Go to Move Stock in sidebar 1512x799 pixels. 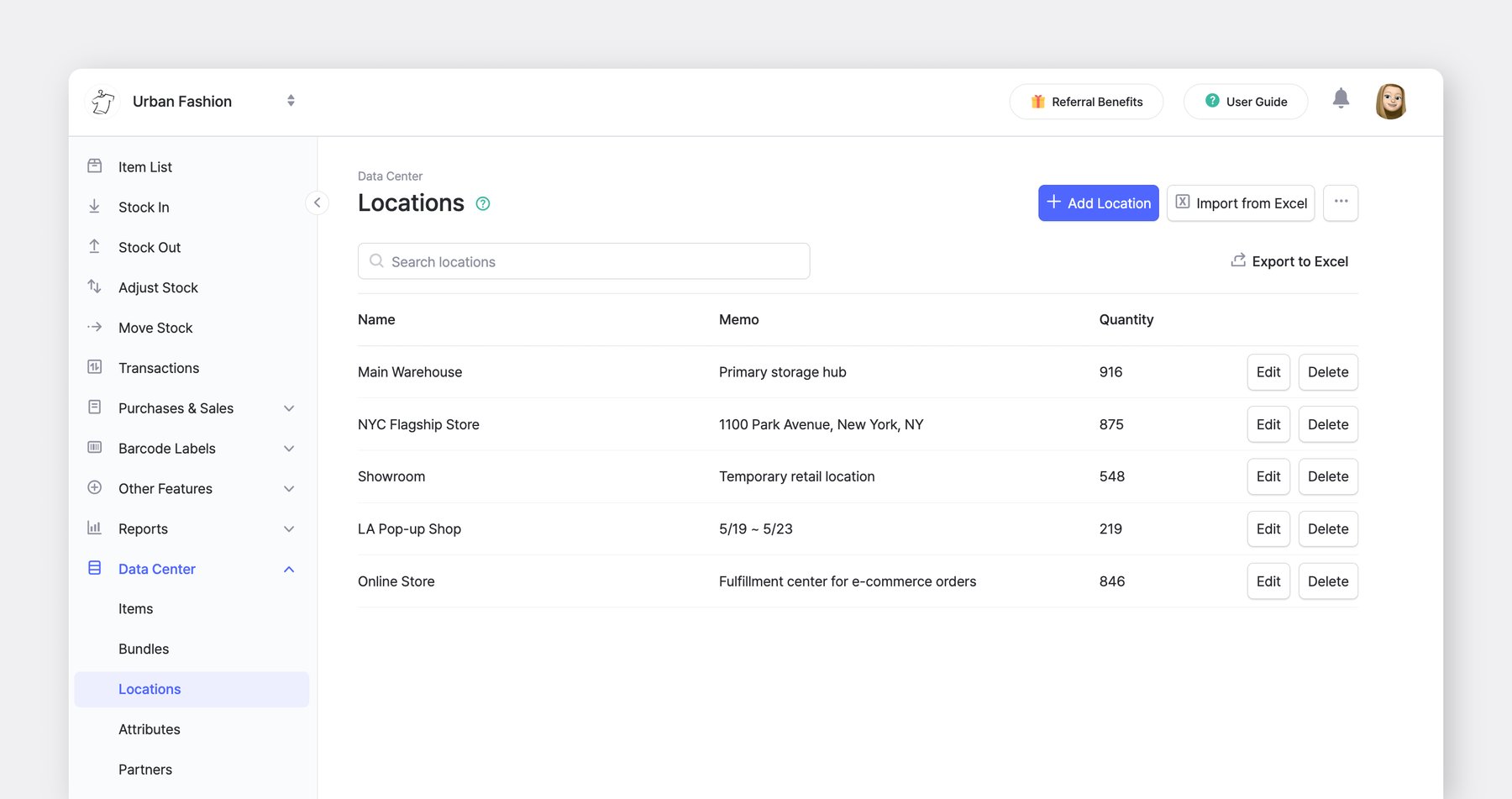point(155,328)
